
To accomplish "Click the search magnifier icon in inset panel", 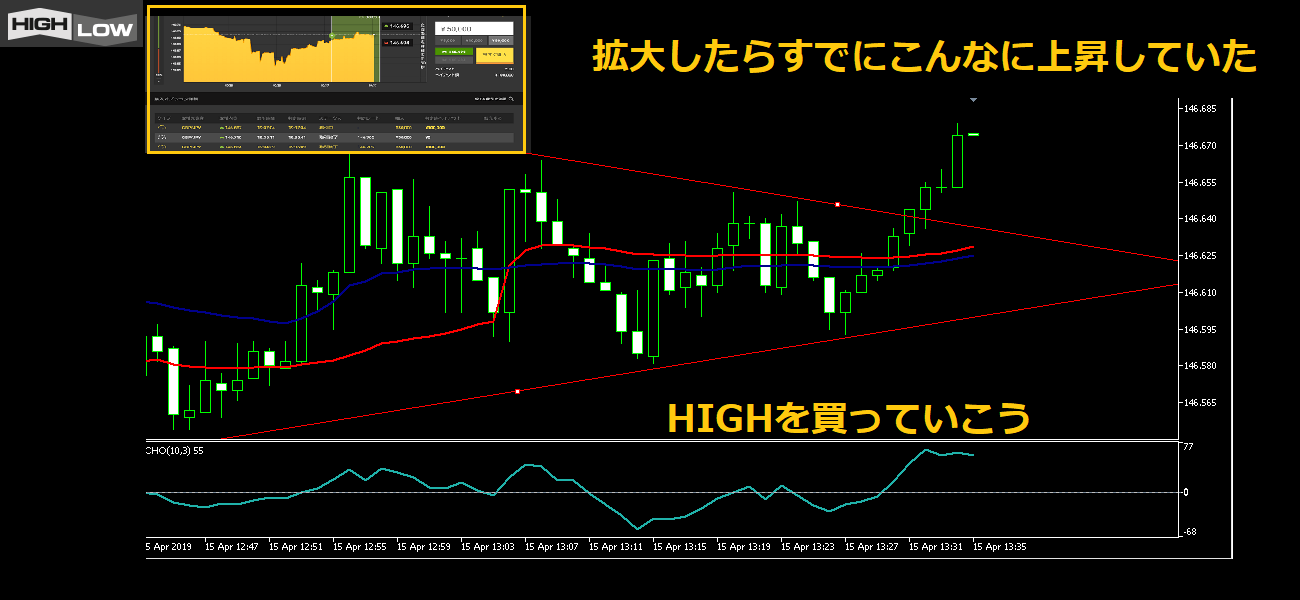I will (x=511, y=99).
